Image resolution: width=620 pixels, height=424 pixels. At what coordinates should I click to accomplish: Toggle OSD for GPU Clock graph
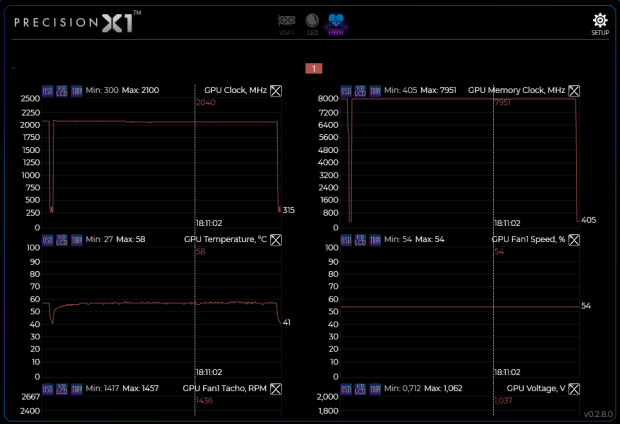[48, 91]
